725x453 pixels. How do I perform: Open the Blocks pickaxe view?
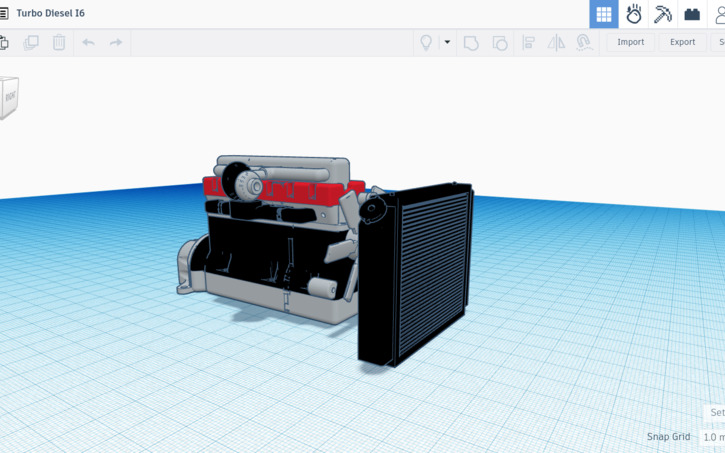coord(663,14)
